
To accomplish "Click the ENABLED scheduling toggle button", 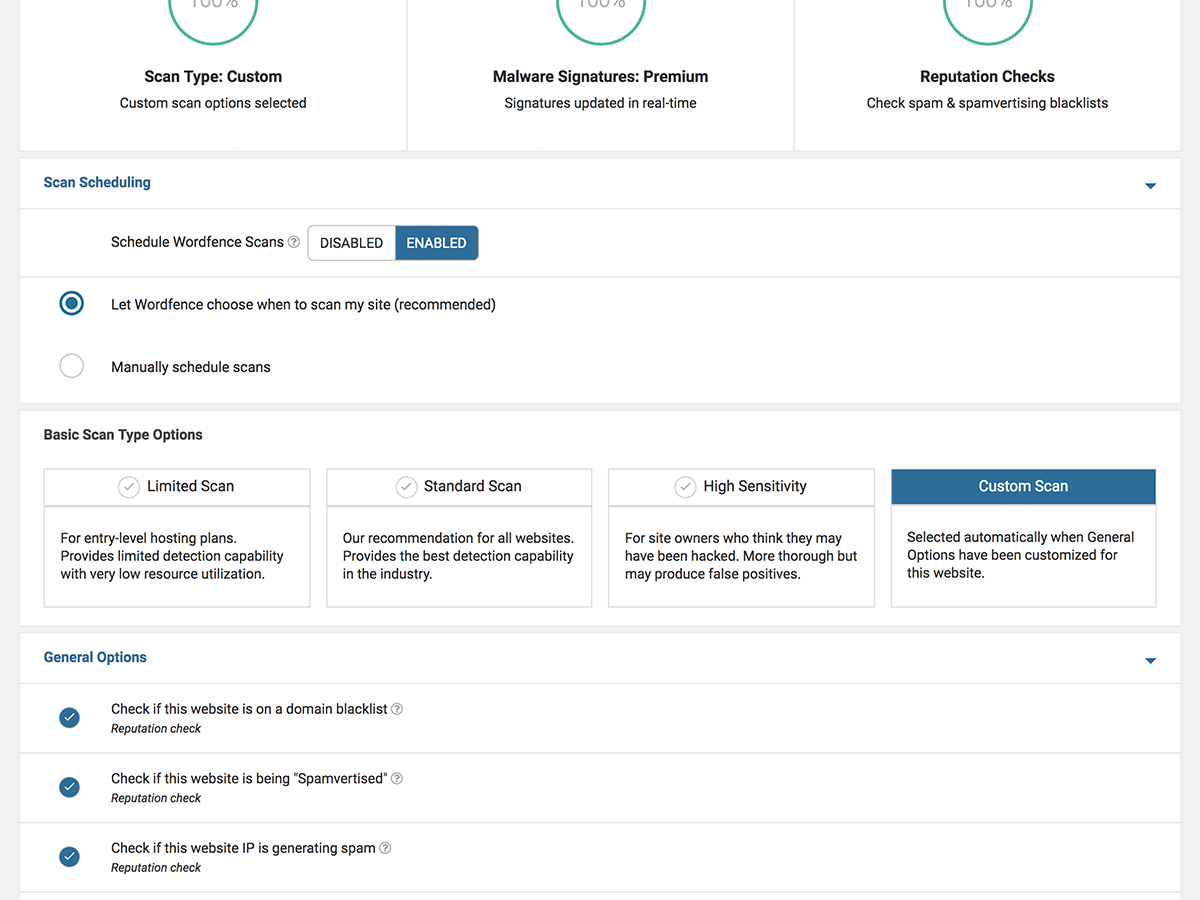I will point(436,242).
